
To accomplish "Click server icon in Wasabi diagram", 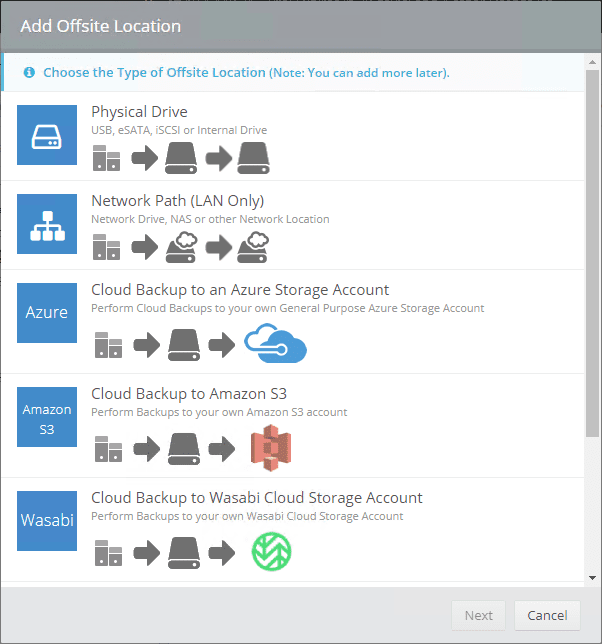I will point(108,553).
